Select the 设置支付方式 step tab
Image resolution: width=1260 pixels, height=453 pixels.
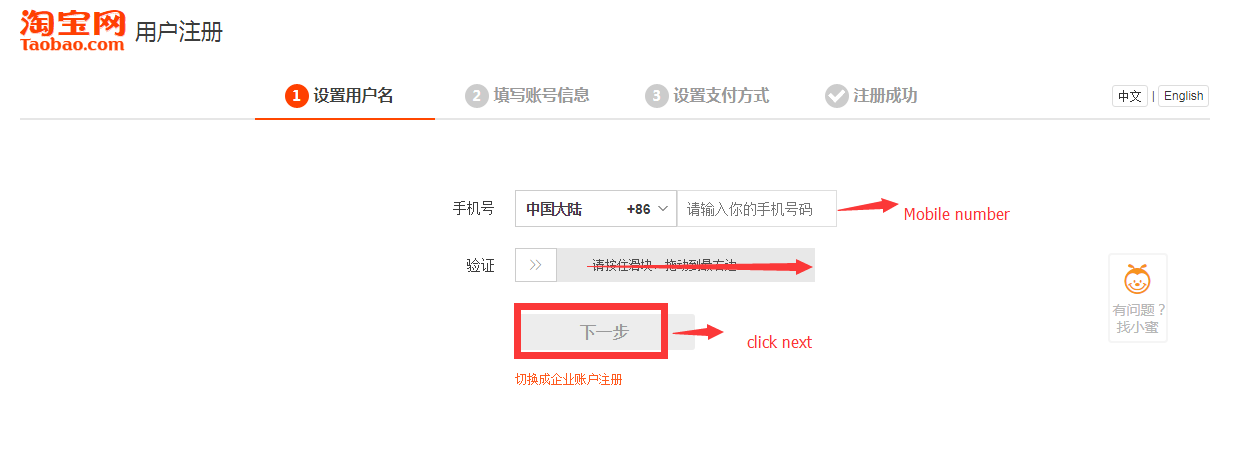707,96
